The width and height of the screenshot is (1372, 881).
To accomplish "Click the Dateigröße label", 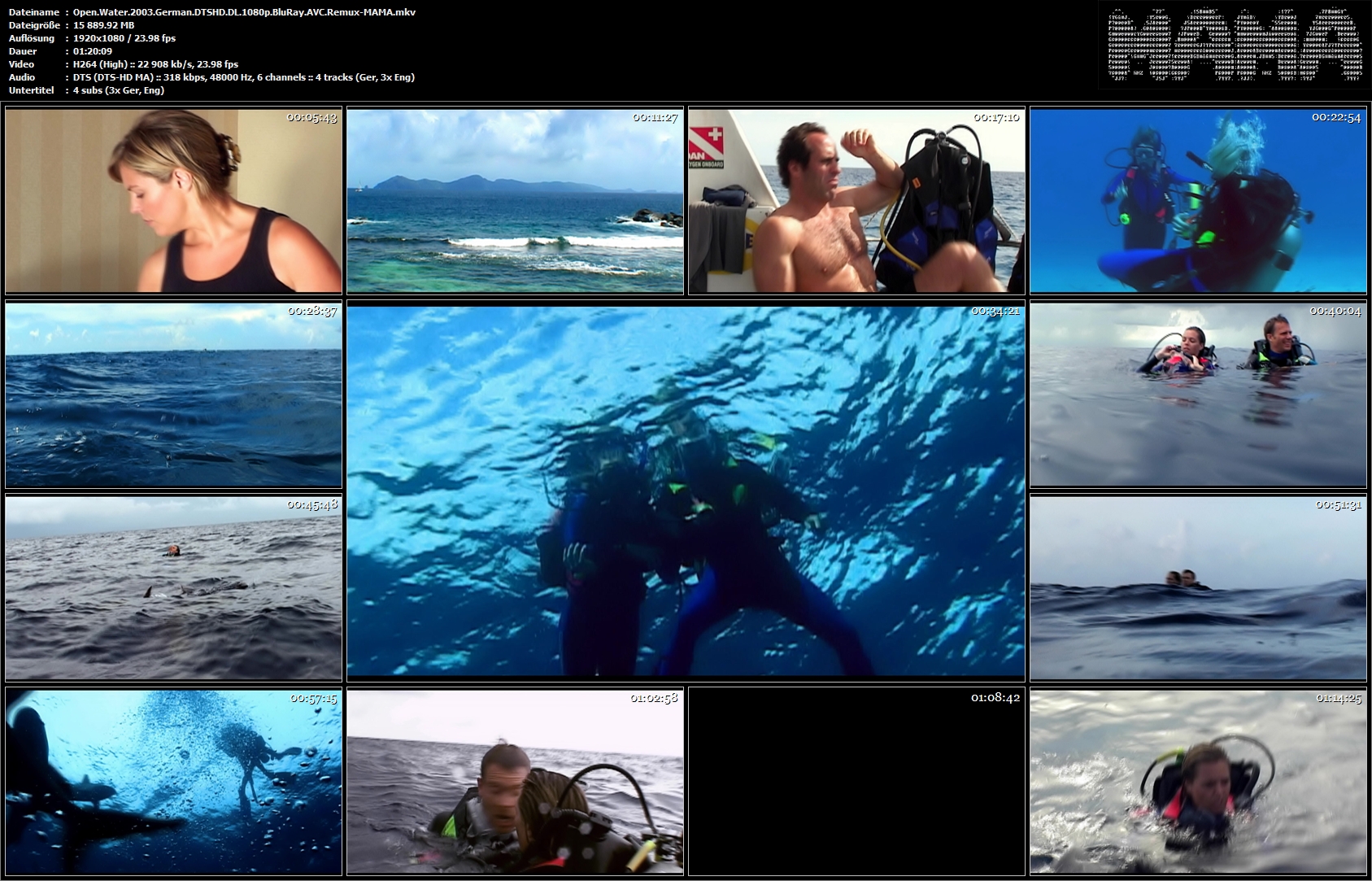I will [x=33, y=25].
